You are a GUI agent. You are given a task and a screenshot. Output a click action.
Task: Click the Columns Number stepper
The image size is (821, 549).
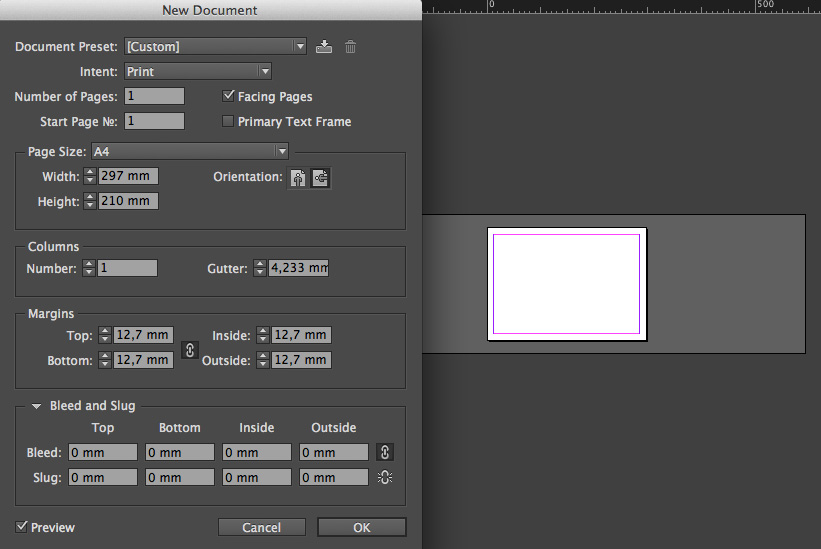89,268
